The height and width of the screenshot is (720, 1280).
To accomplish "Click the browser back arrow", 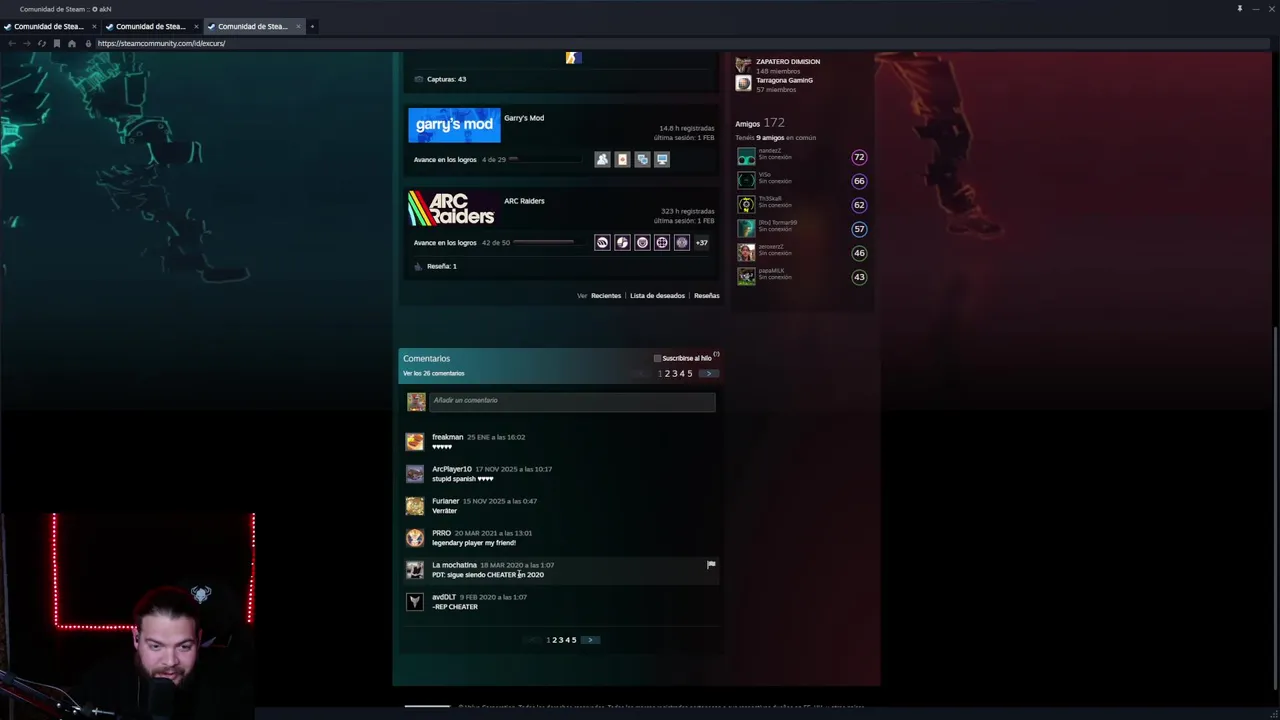I will point(11,43).
